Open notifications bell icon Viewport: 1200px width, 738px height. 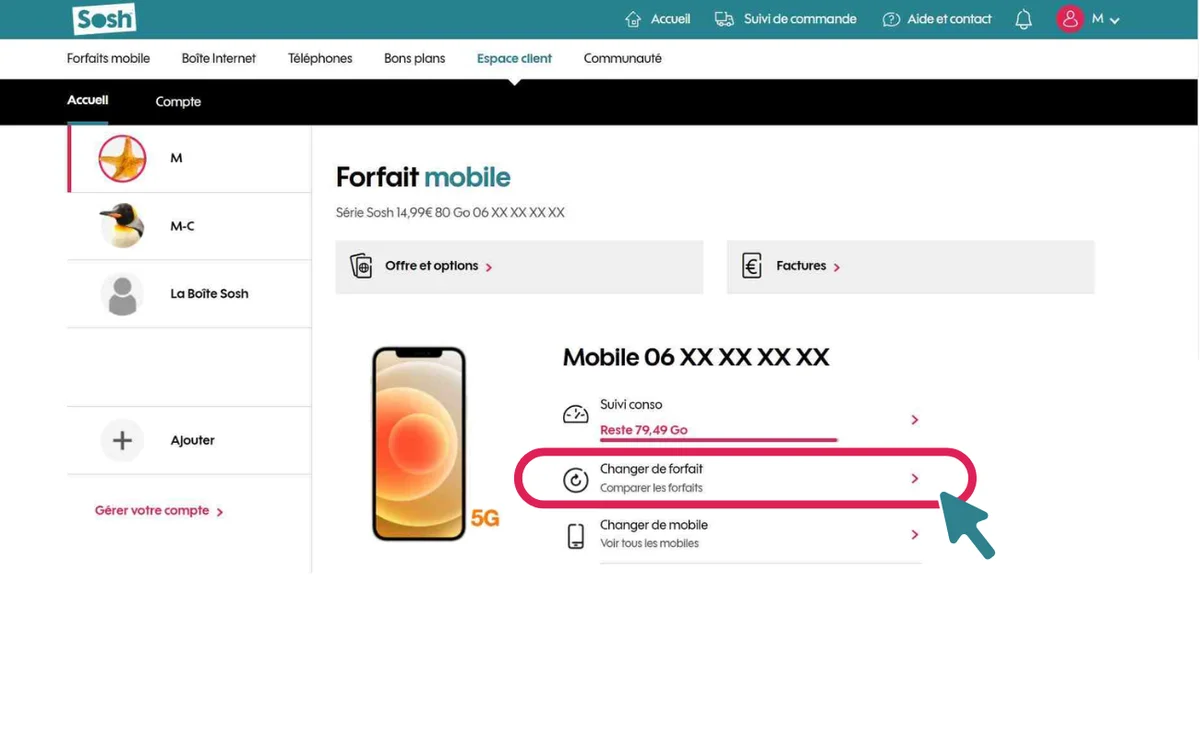[1023, 19]
